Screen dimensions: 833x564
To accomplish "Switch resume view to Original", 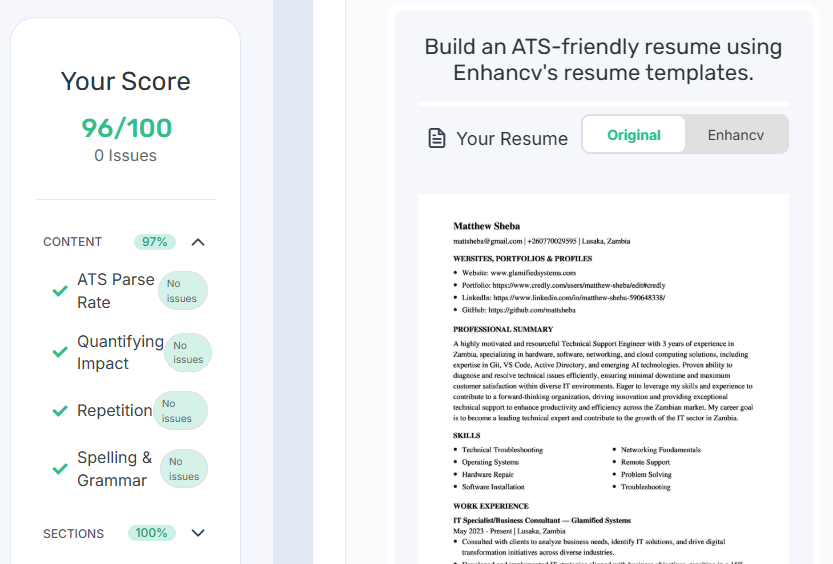I will pos(634,135).
